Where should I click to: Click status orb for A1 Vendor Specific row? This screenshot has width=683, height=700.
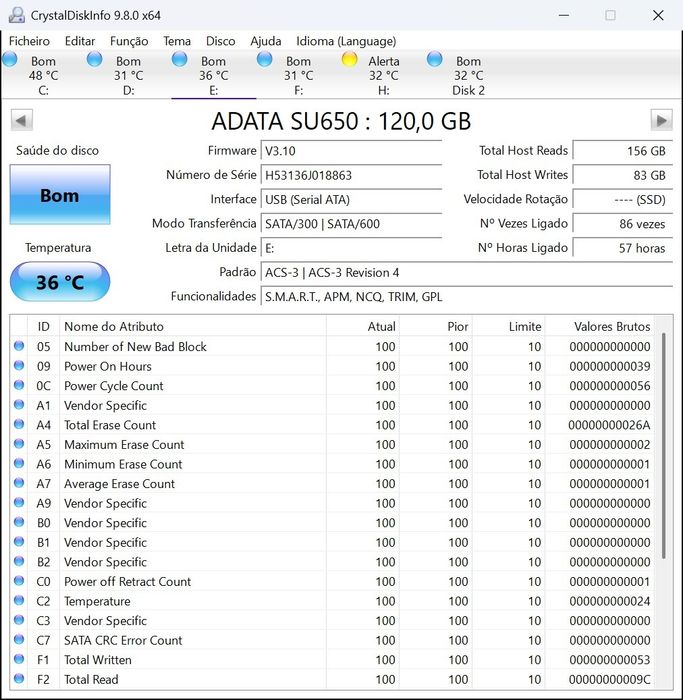click(x=19, y=405)
